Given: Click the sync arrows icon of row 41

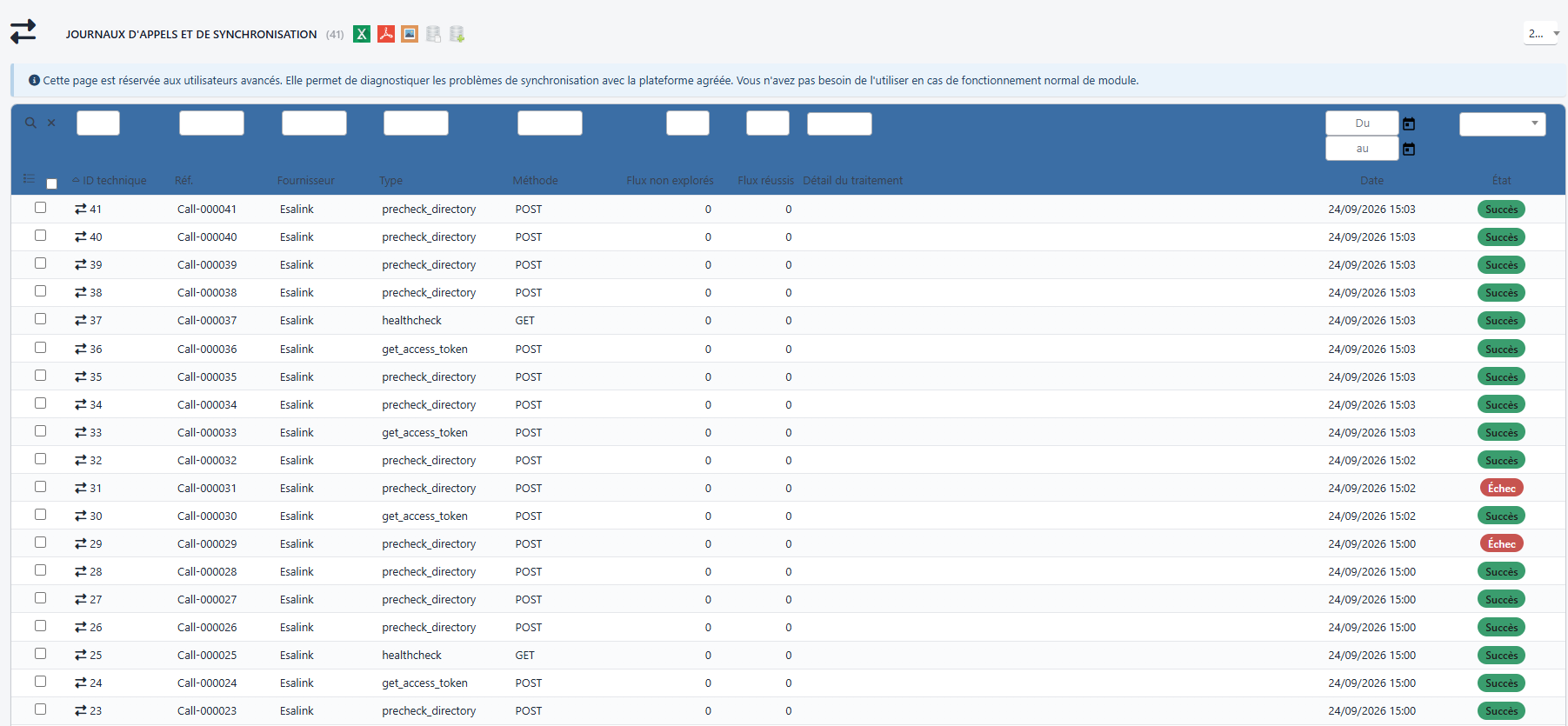Looking at the screenshot, I should coord(81,209).
